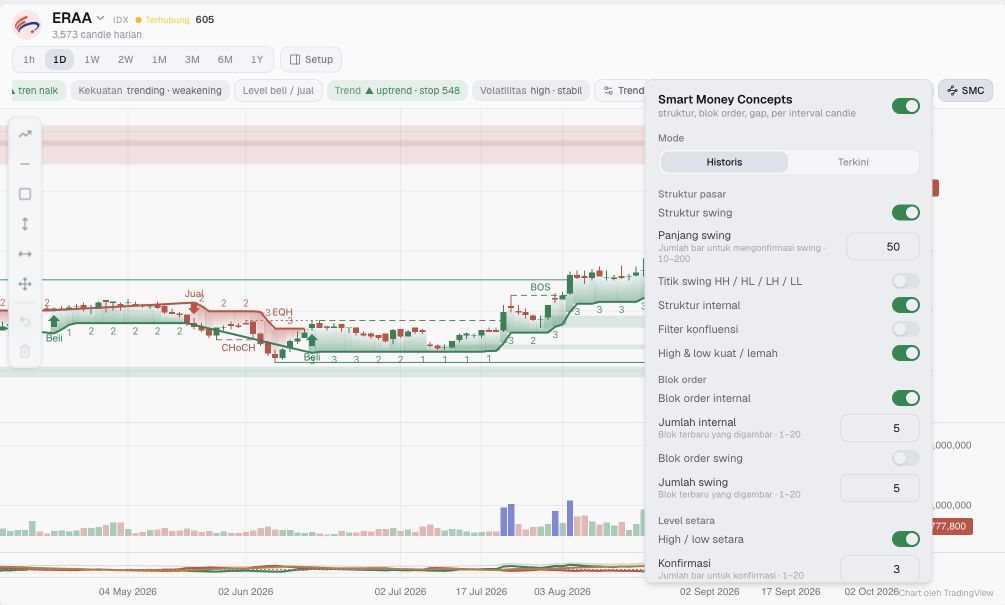Select the move/pan cross-arrow tool
Screen dimensions: 1005x605
pos(25,284)
